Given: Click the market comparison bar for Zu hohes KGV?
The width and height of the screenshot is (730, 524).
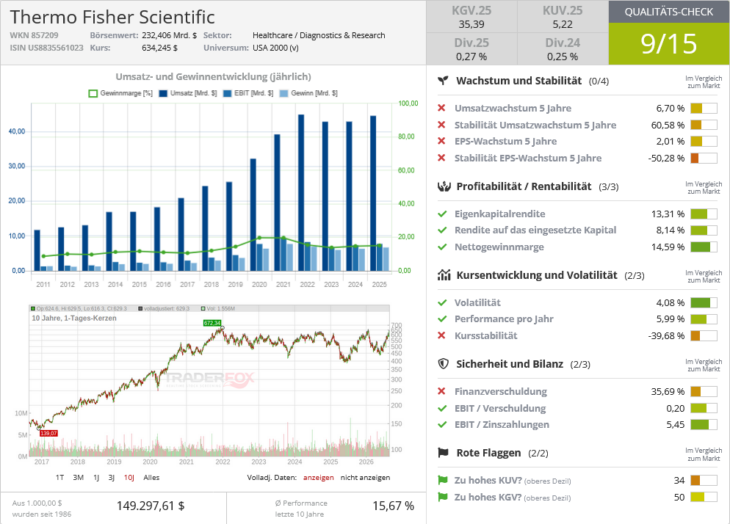Looking at the screenshot, I should [703, 497].
